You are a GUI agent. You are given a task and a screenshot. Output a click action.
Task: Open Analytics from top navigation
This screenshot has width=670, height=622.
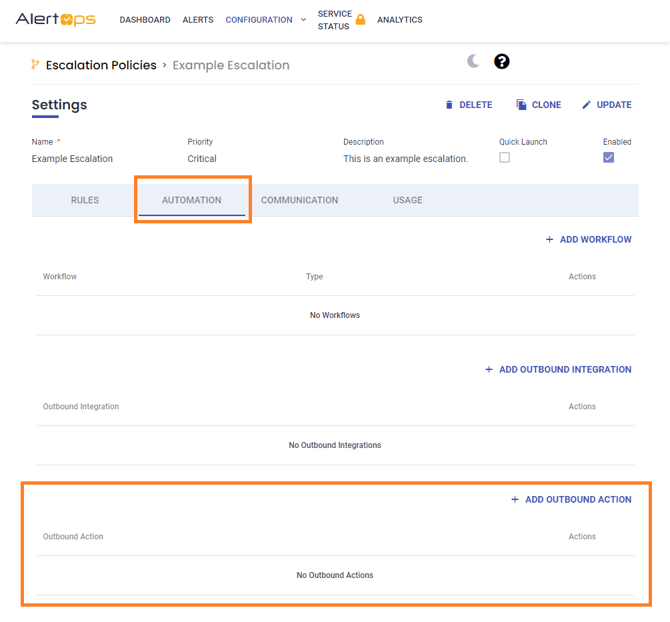tap(399, 20)
